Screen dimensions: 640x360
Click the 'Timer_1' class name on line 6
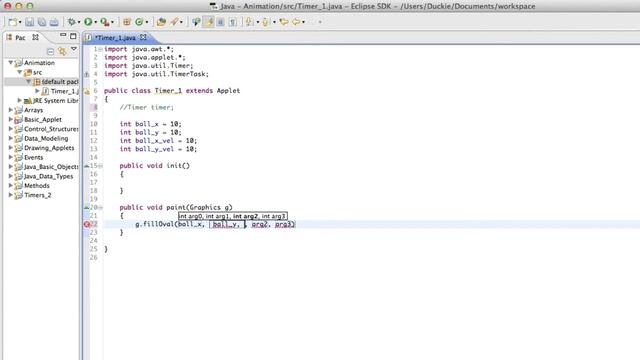coord(168,91)
